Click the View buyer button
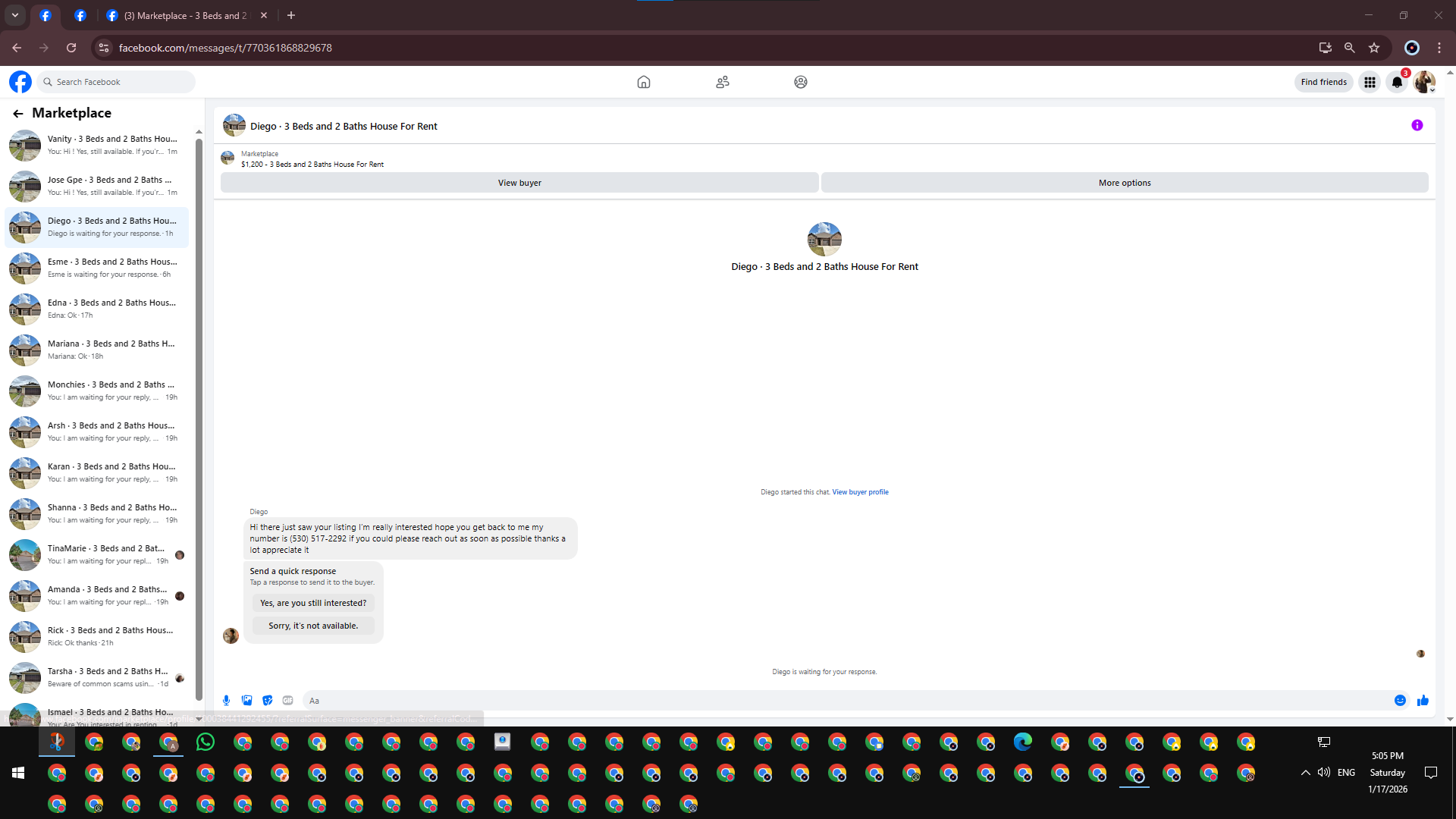The image size is (1456, 819). 519,183
